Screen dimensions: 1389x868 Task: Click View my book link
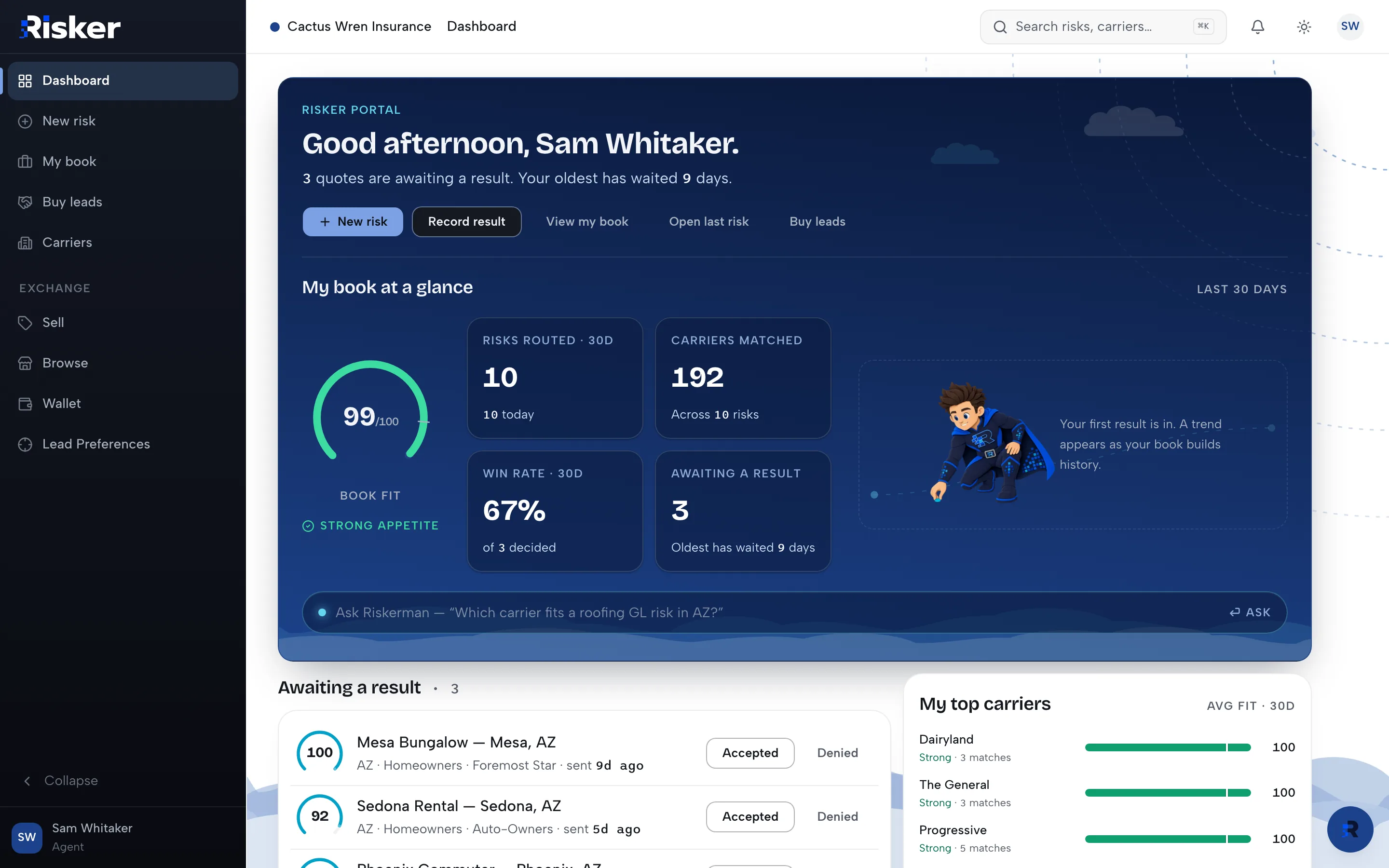[587, 222]
